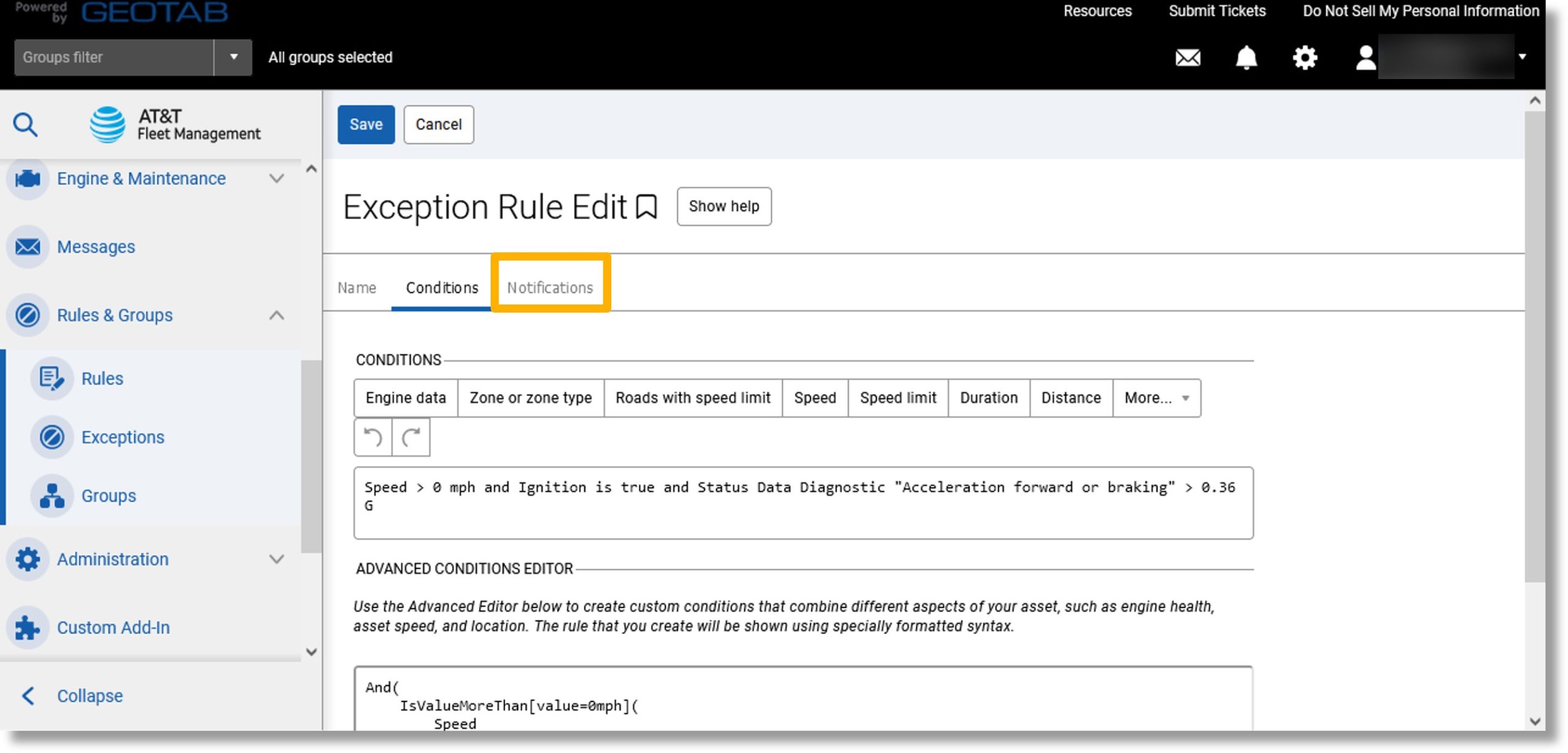Click the Administration settings icon
Screen dimensions: 1568x753
[27, 559]
